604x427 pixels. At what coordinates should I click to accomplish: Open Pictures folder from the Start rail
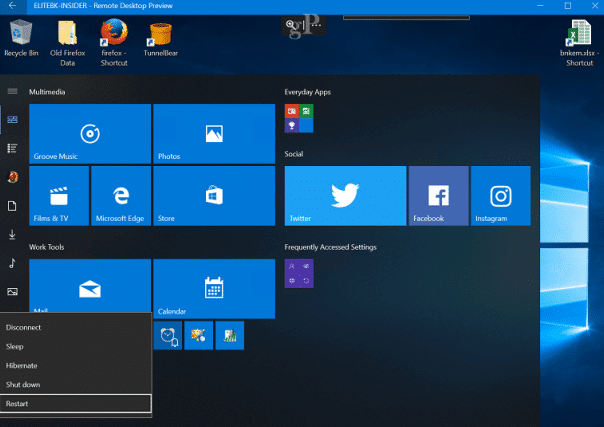click(12, 292)
